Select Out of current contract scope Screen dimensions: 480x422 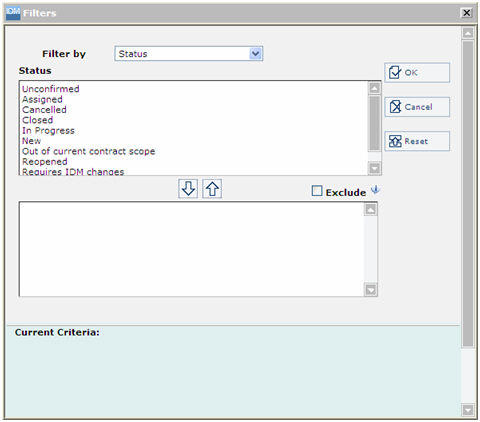point(89,151)
